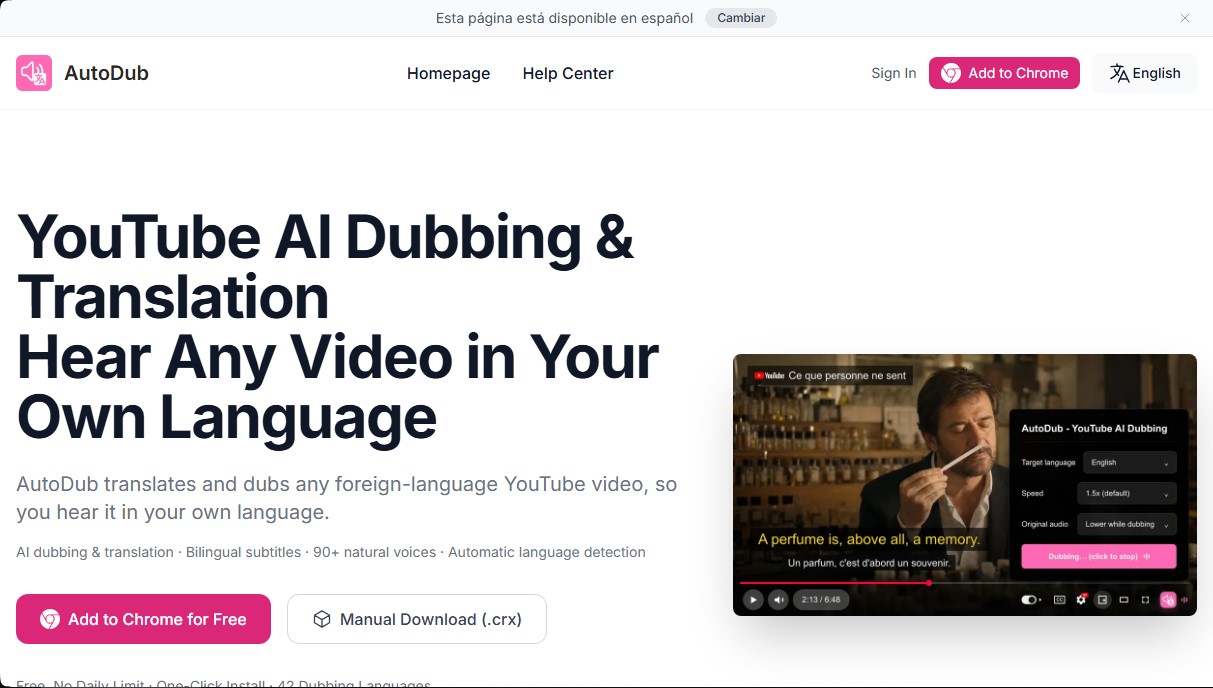Click the video title 'Ce que personne ne sent'
Screen dimensions: 1213x688
847,376
